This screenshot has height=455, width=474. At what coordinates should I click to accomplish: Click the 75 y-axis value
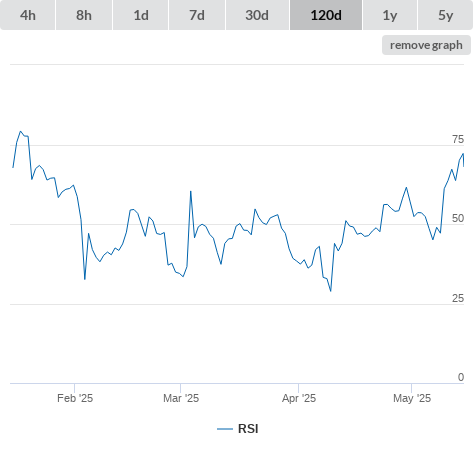(458, 139)
